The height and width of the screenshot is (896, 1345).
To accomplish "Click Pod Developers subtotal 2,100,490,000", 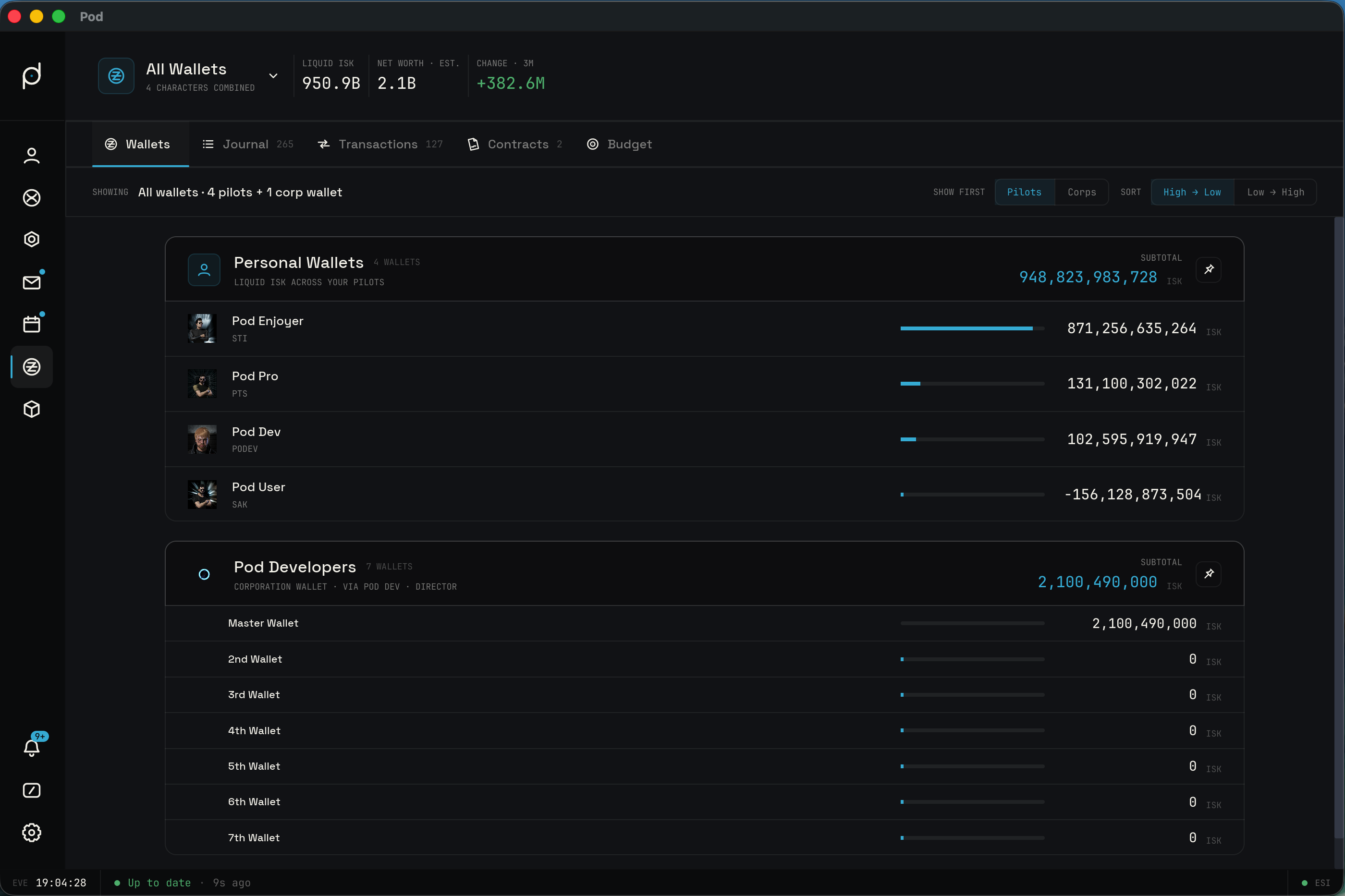I will point(1098,581).
